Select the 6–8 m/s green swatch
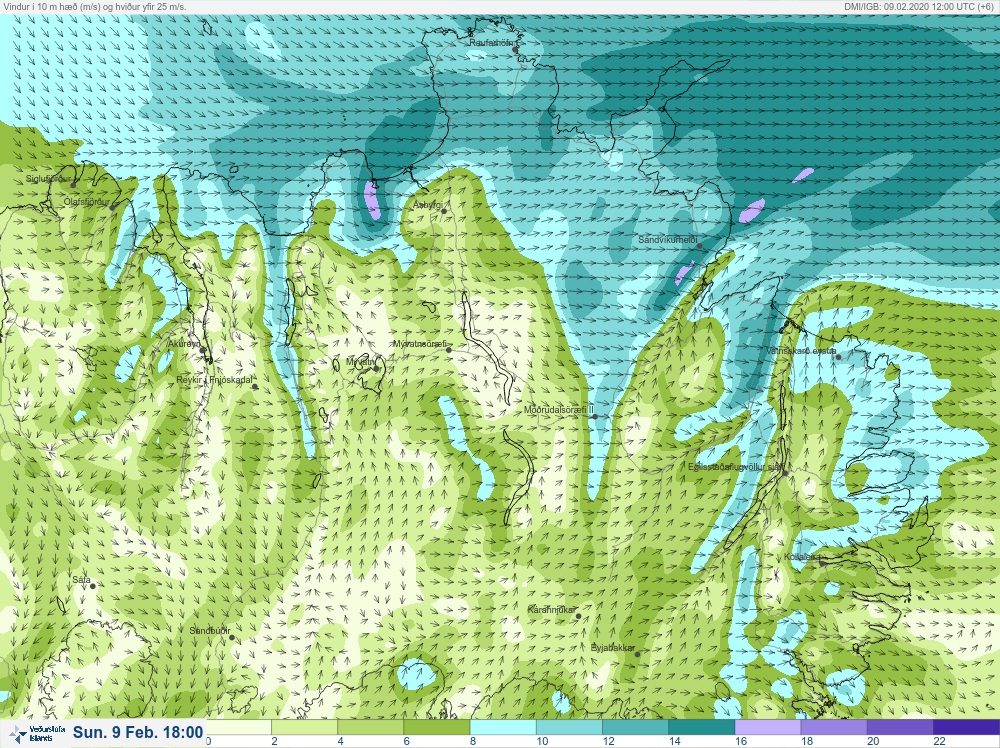Viewport: 1000px width, 748px height. [x=438, y=727]
